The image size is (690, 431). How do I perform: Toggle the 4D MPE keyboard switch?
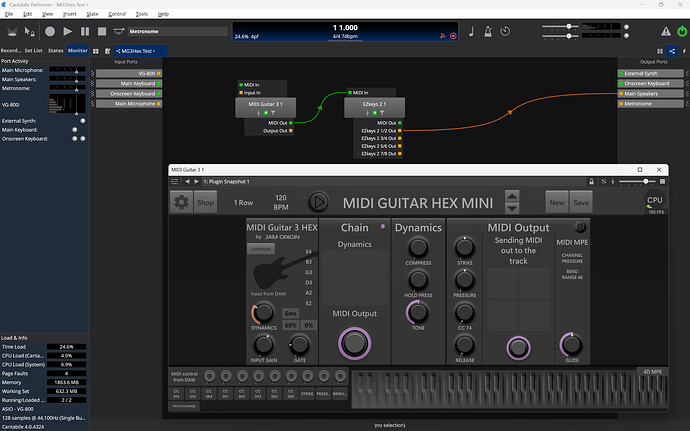coord(651,373)
